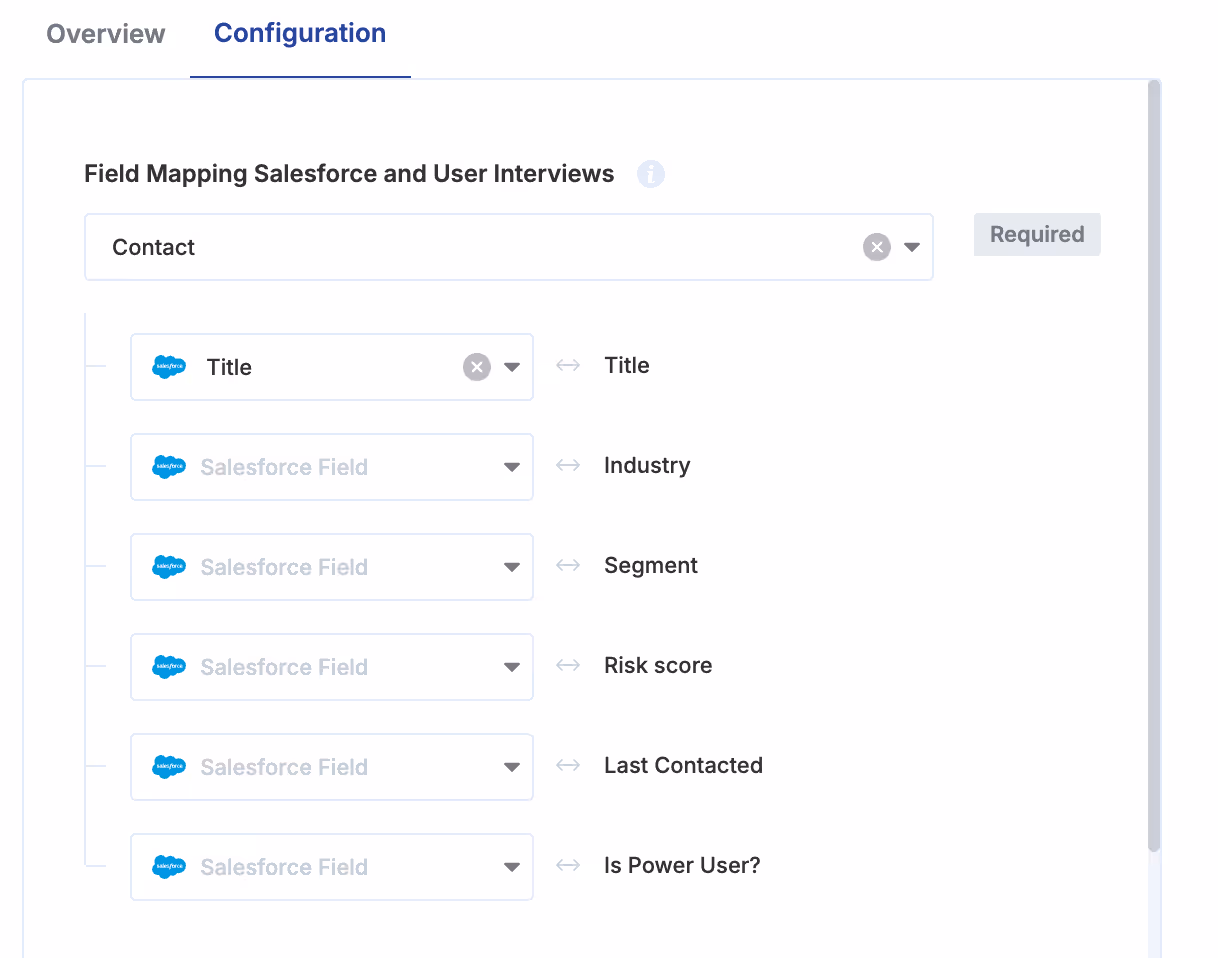Click the bidirectional arrow next to Risk score
1218x958 pixels.
[x=568, y=666]
